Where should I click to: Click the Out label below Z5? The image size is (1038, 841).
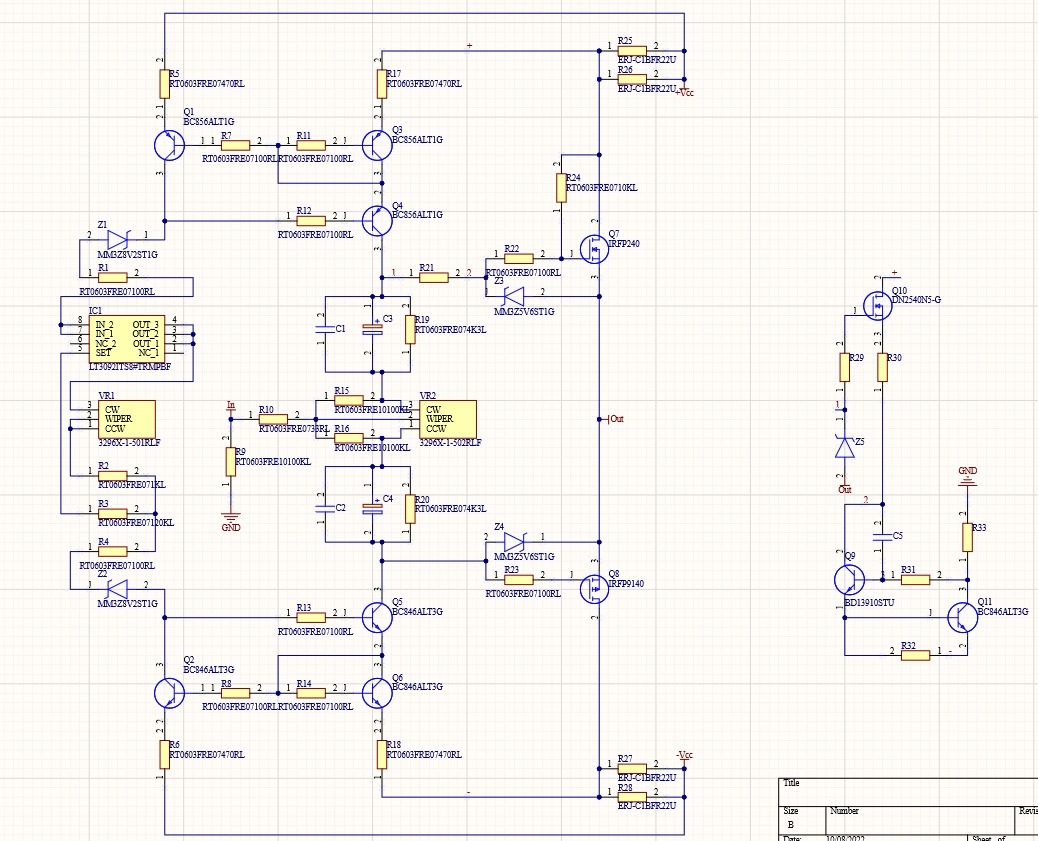845,490
